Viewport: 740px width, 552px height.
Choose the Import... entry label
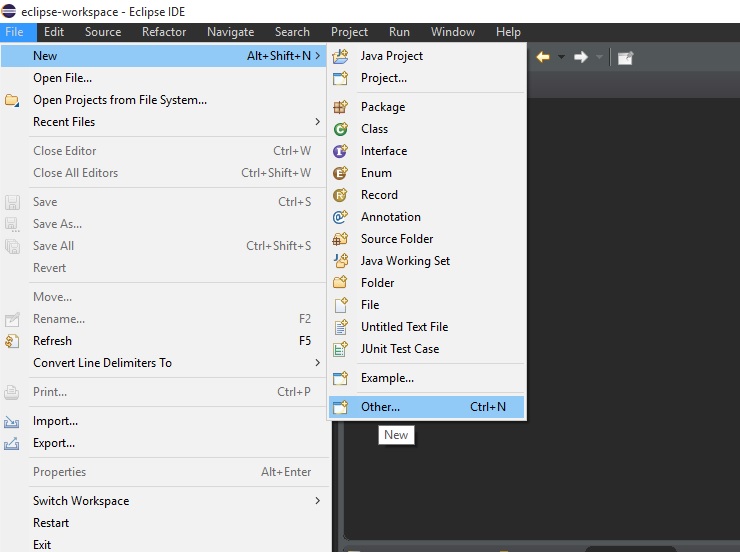55,421
